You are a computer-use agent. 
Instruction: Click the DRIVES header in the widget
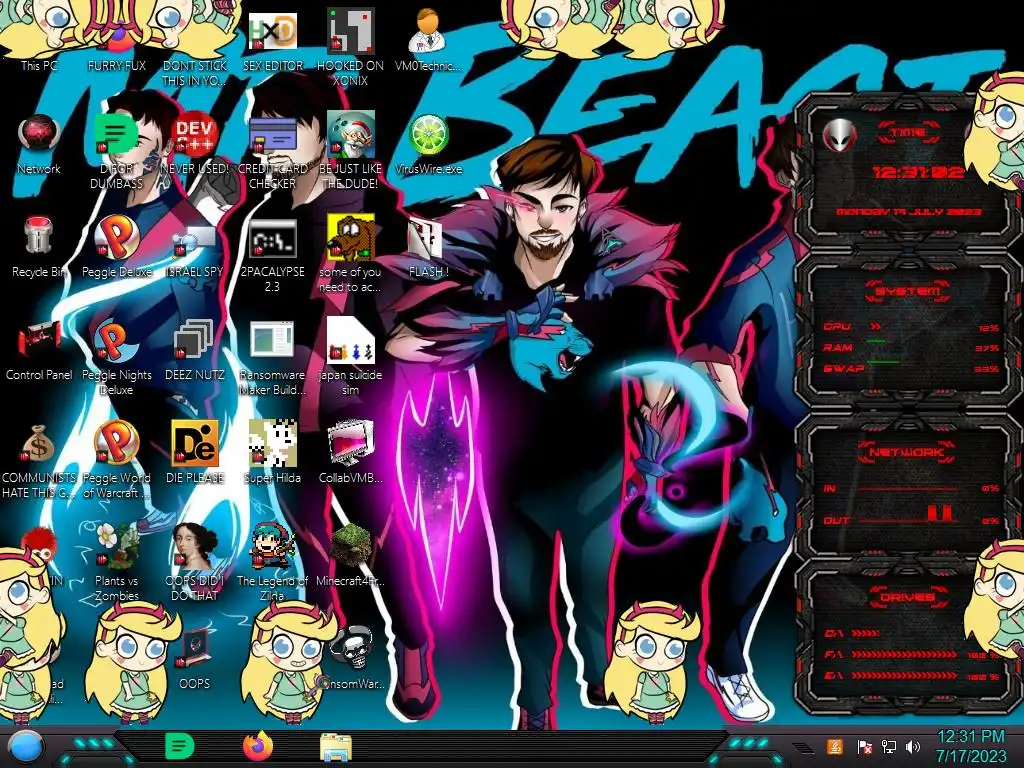908,597
